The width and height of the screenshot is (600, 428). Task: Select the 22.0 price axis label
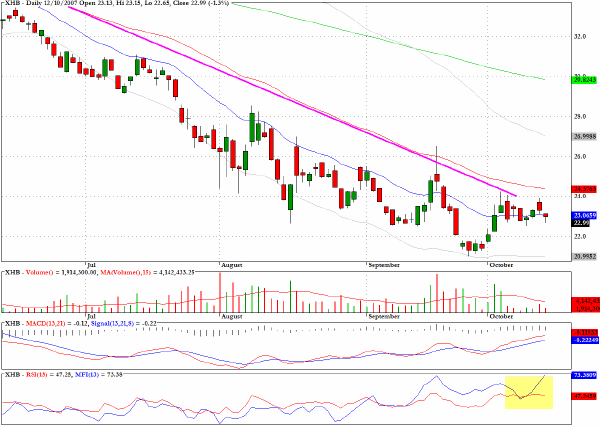point(580,236)
